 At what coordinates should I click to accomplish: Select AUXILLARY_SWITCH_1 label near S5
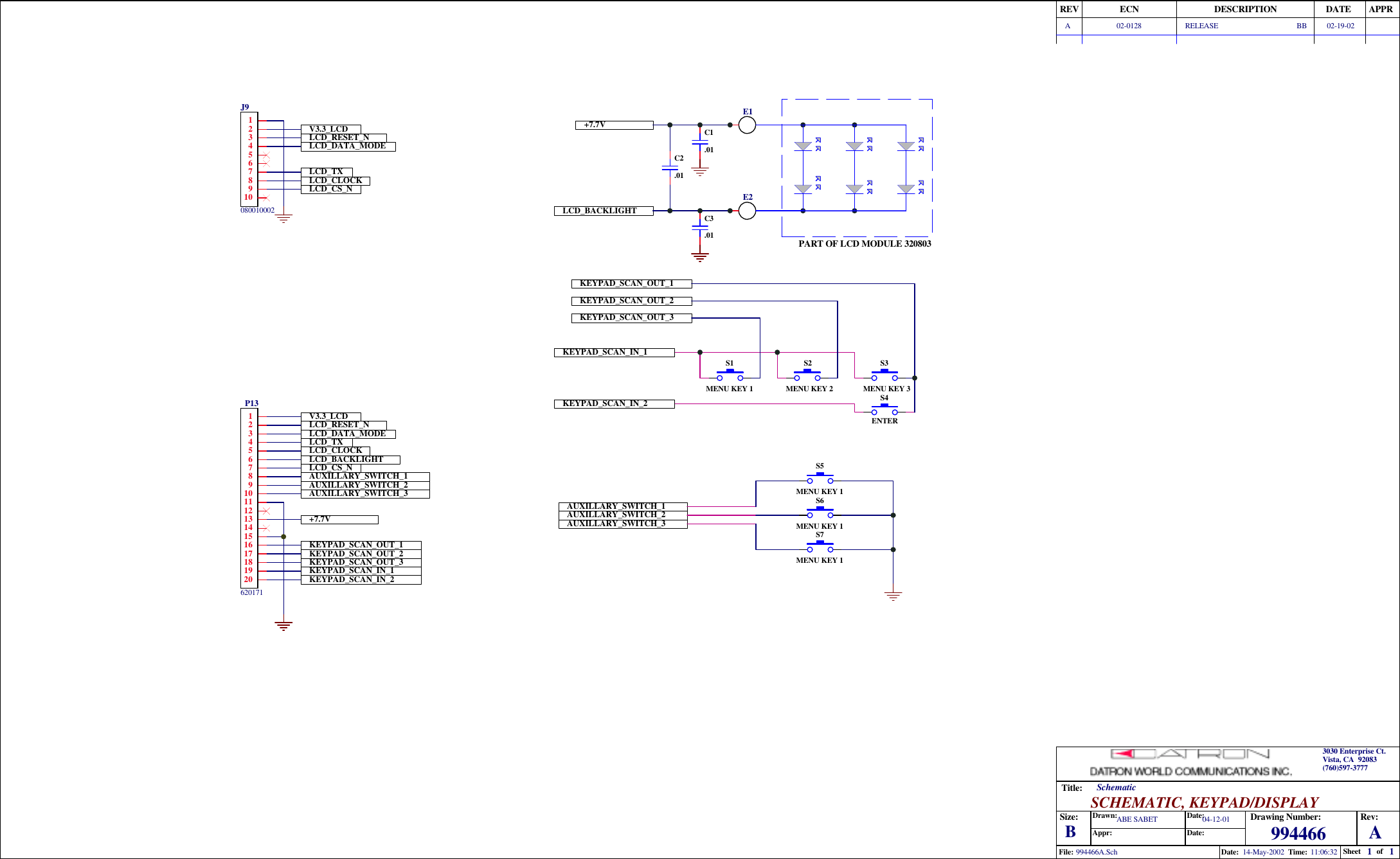[x=623, y=506]
